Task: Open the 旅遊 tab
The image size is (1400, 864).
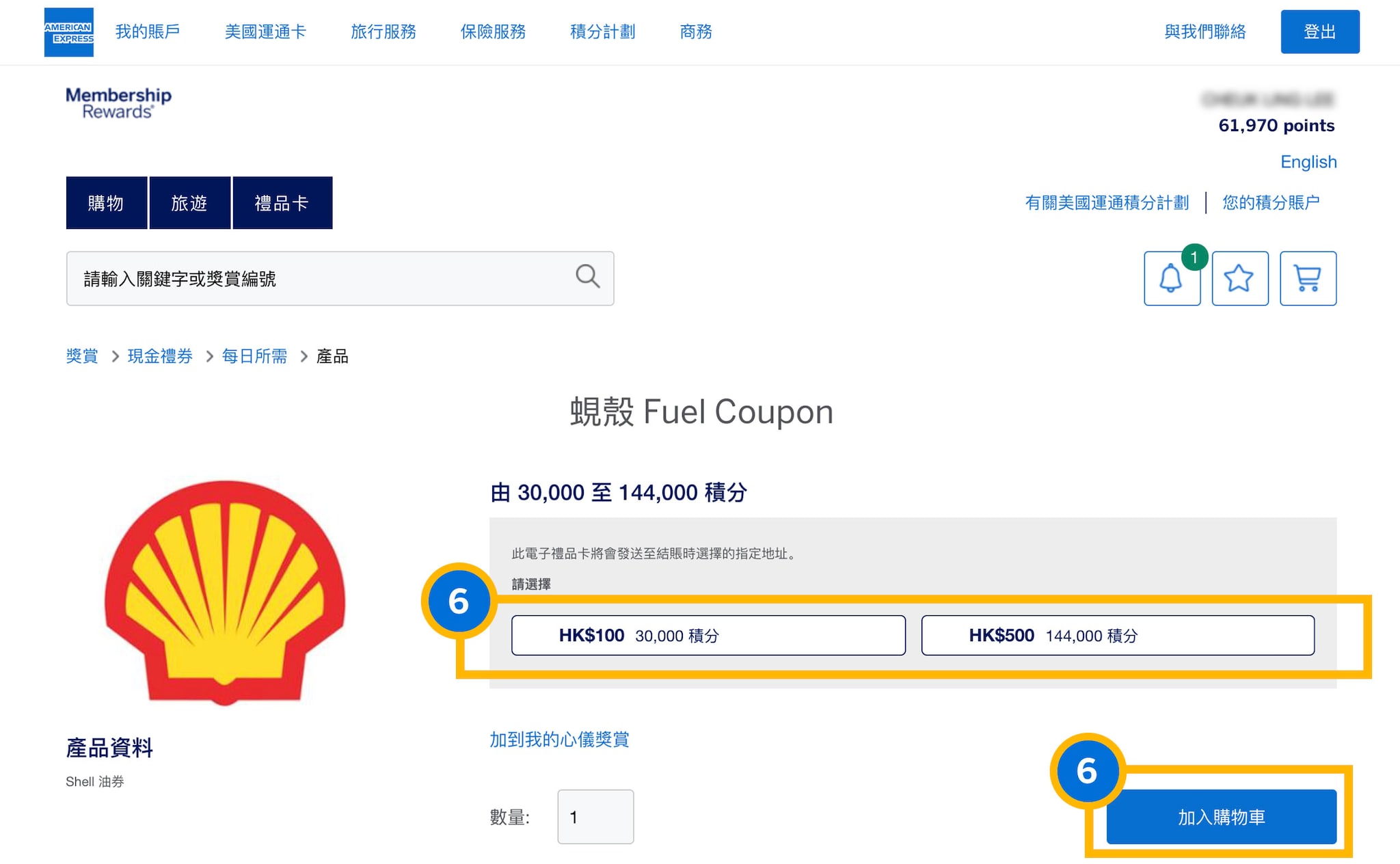Action: pyautogui.click(x=189, y=203)
